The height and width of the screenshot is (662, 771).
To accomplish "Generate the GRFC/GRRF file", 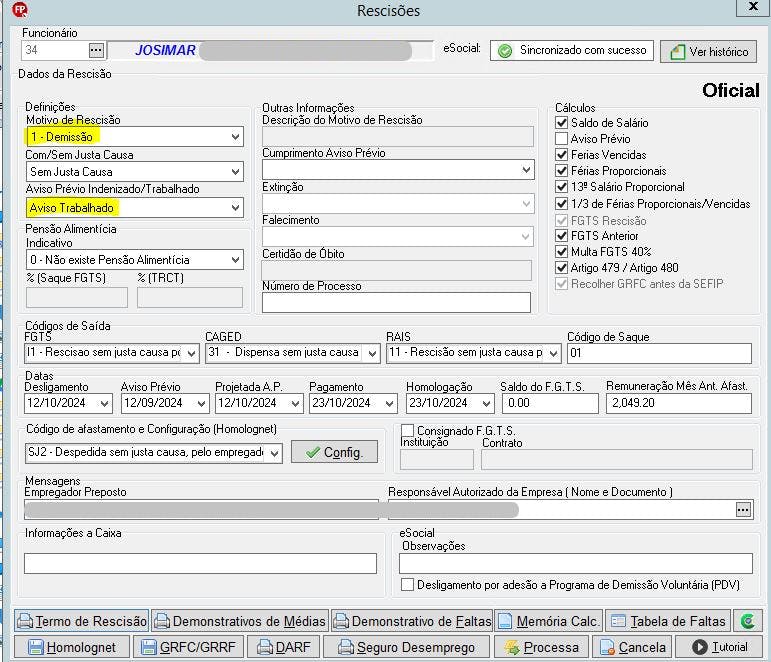I will 190,647.
